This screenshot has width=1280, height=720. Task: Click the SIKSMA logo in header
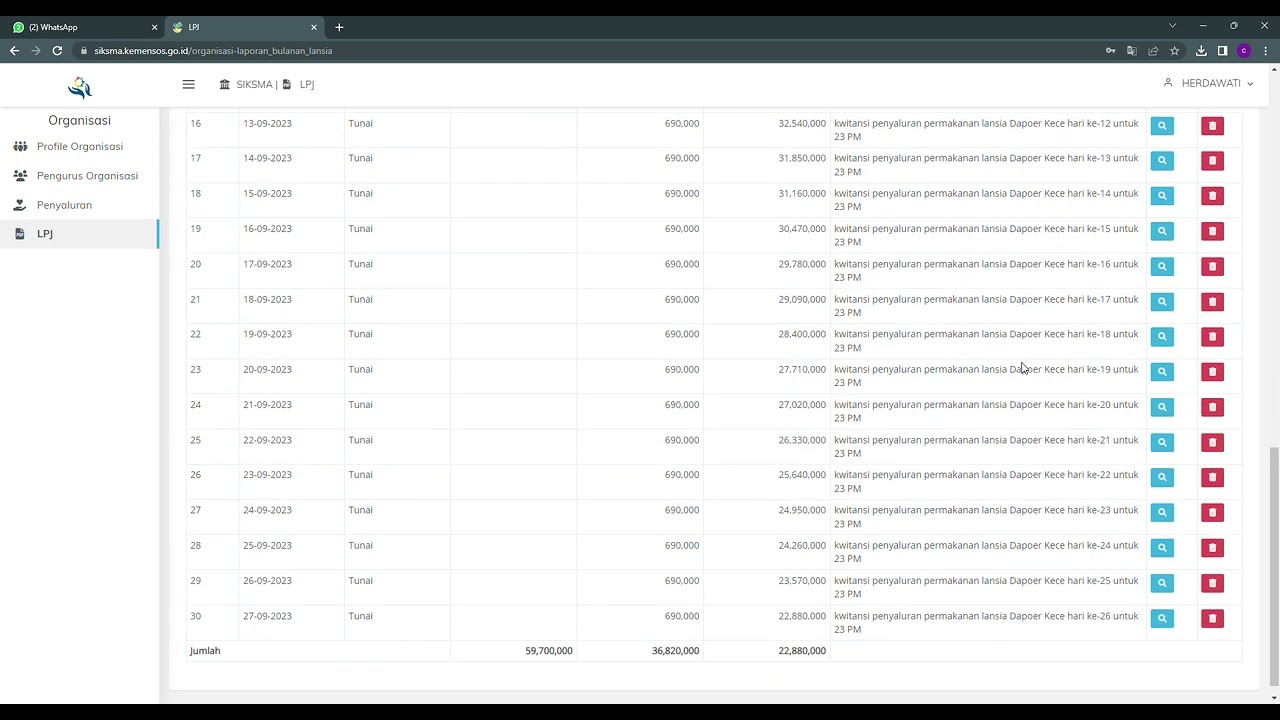pos(80,87)
